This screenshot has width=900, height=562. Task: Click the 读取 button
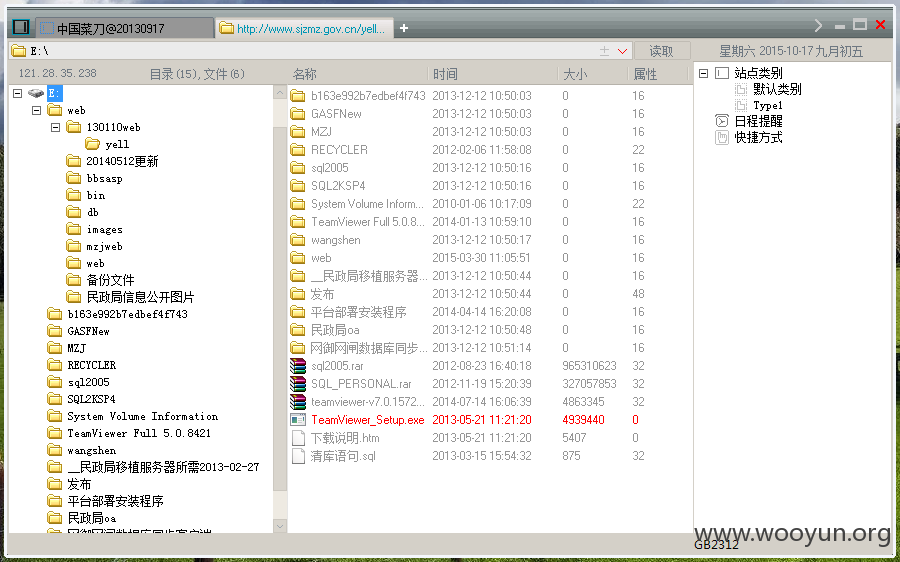click(x=661, y=51)
